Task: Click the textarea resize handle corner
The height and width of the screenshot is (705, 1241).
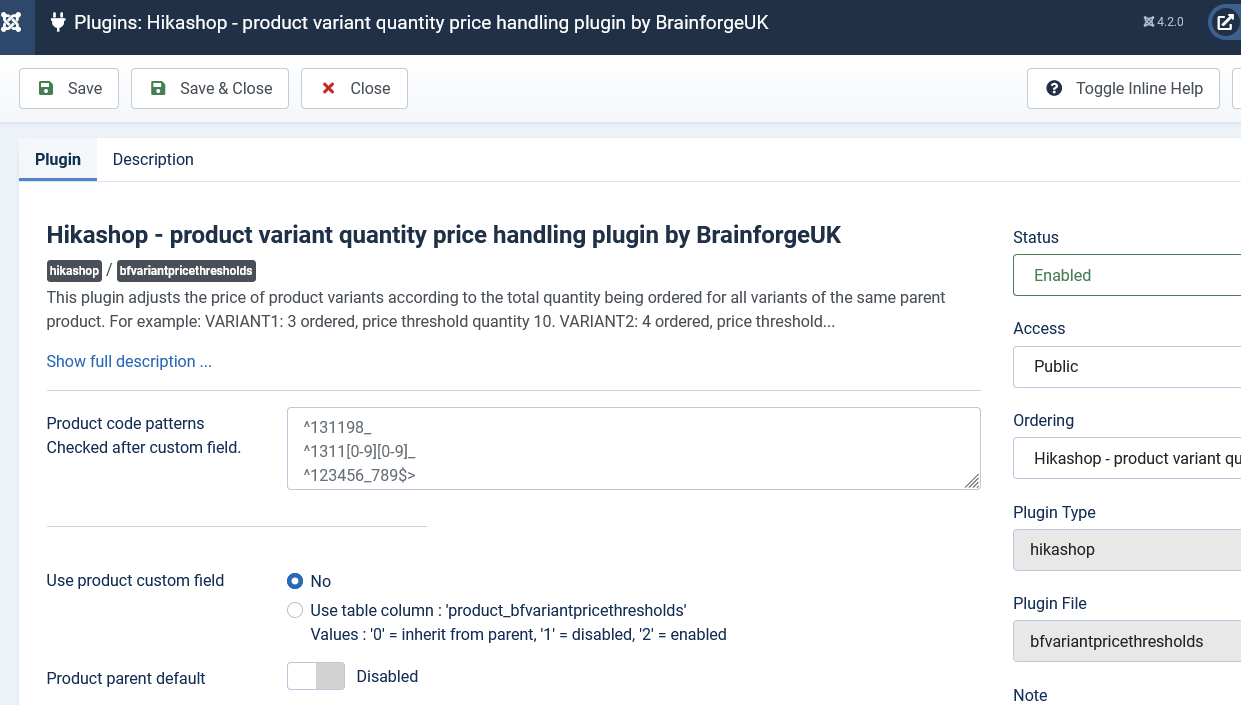Action: [972, 481]
